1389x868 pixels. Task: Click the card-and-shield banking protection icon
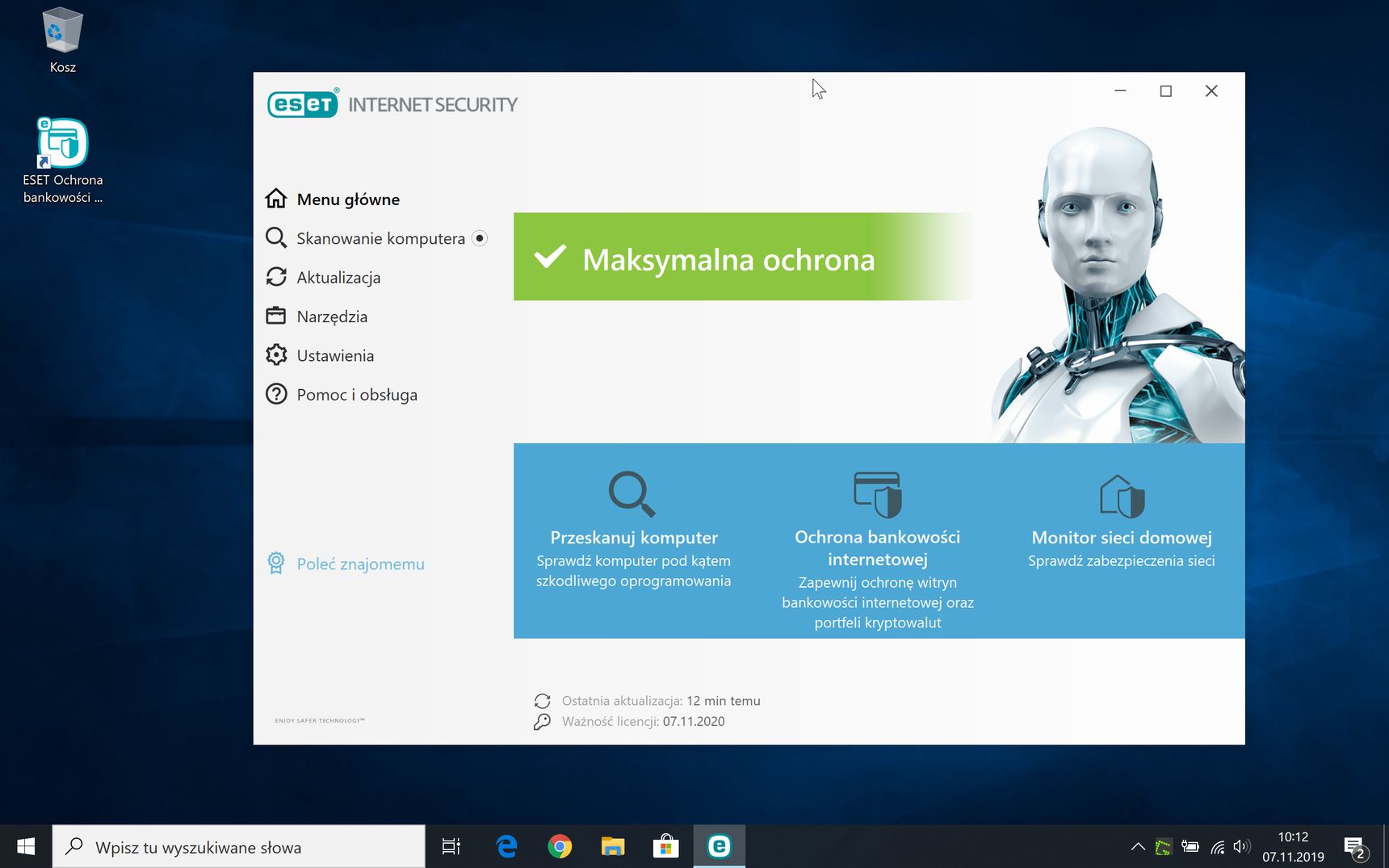[x=878, y=494]
